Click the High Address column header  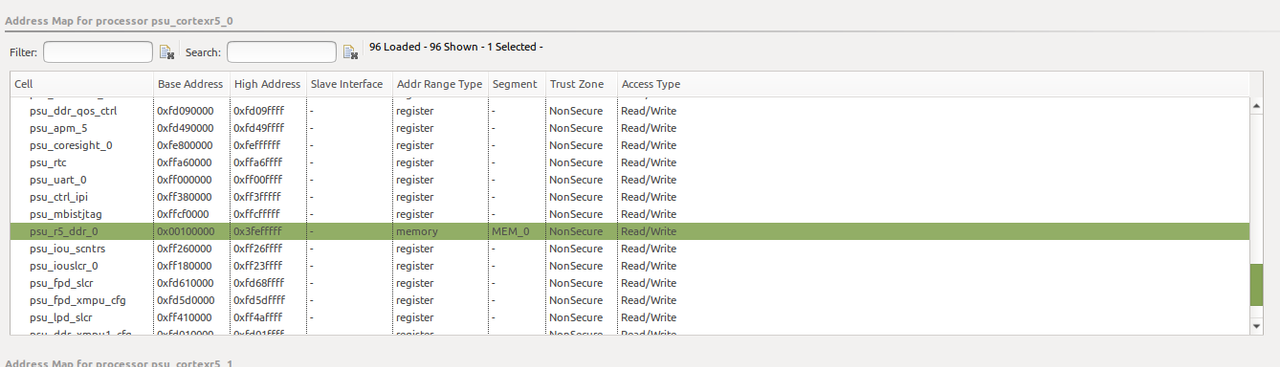click(267, 84)
